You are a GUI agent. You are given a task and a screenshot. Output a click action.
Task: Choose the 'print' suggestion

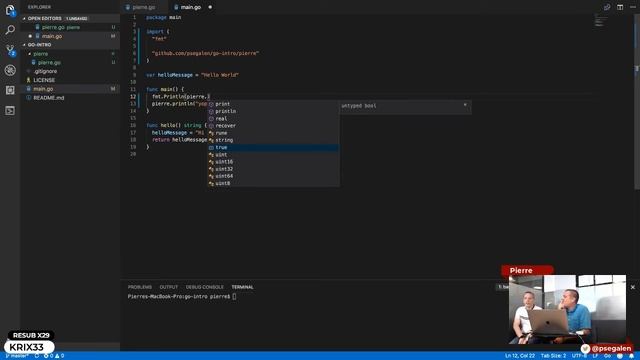coord(273,104)
